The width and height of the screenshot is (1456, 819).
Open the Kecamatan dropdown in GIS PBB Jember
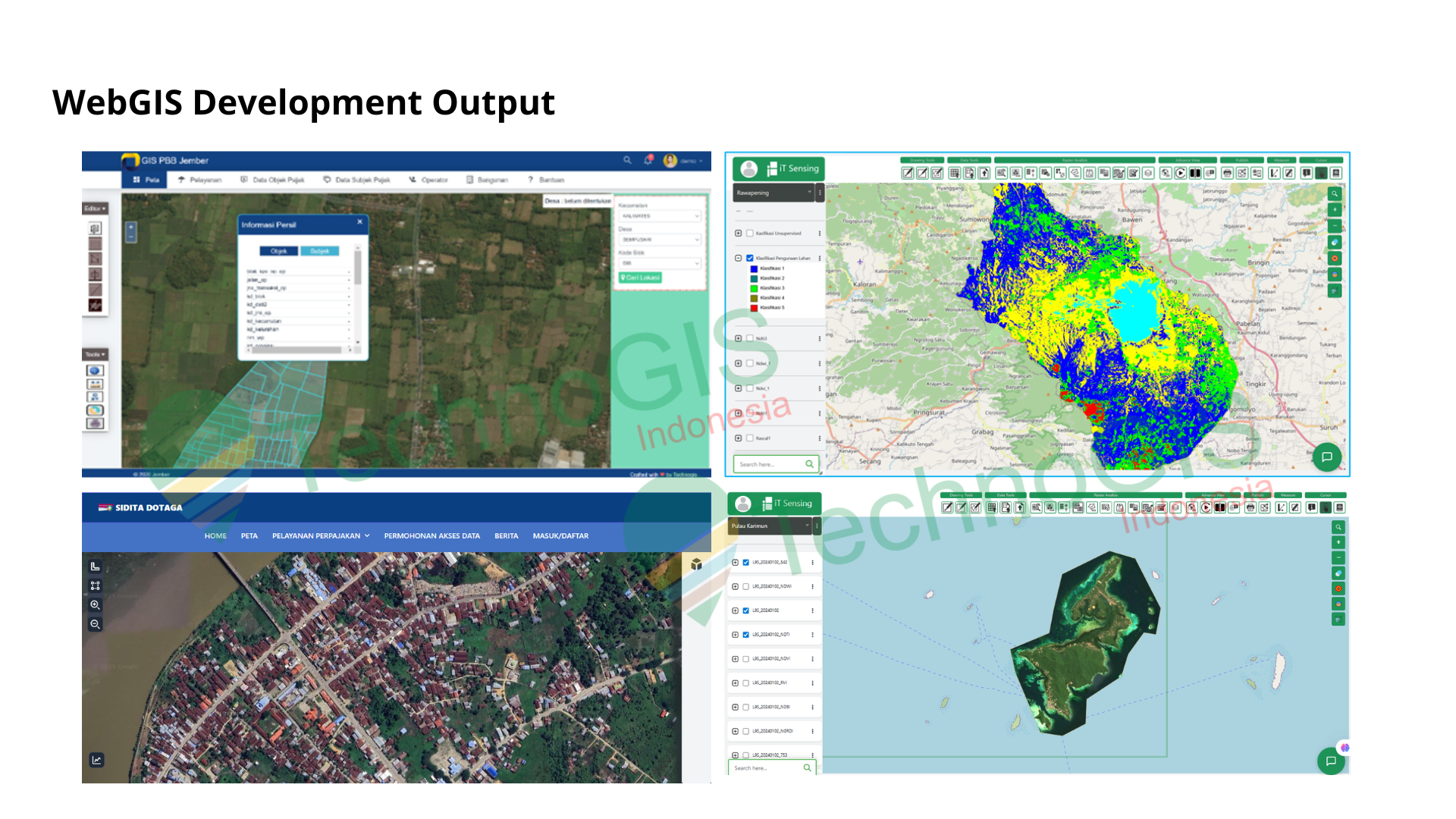click(659, 216)
